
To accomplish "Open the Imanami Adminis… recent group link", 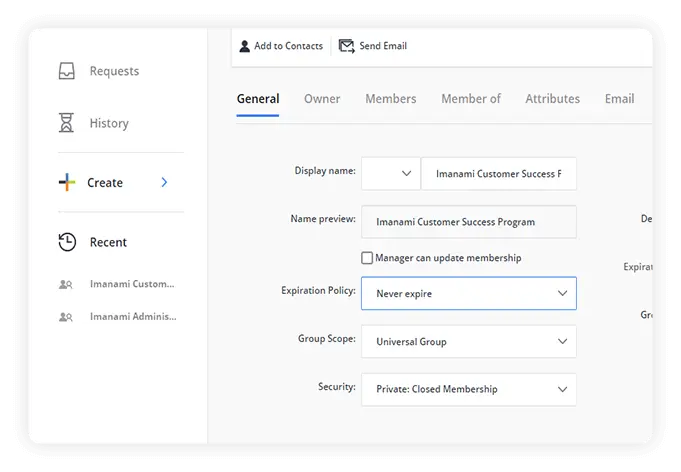I will (133, 316).
